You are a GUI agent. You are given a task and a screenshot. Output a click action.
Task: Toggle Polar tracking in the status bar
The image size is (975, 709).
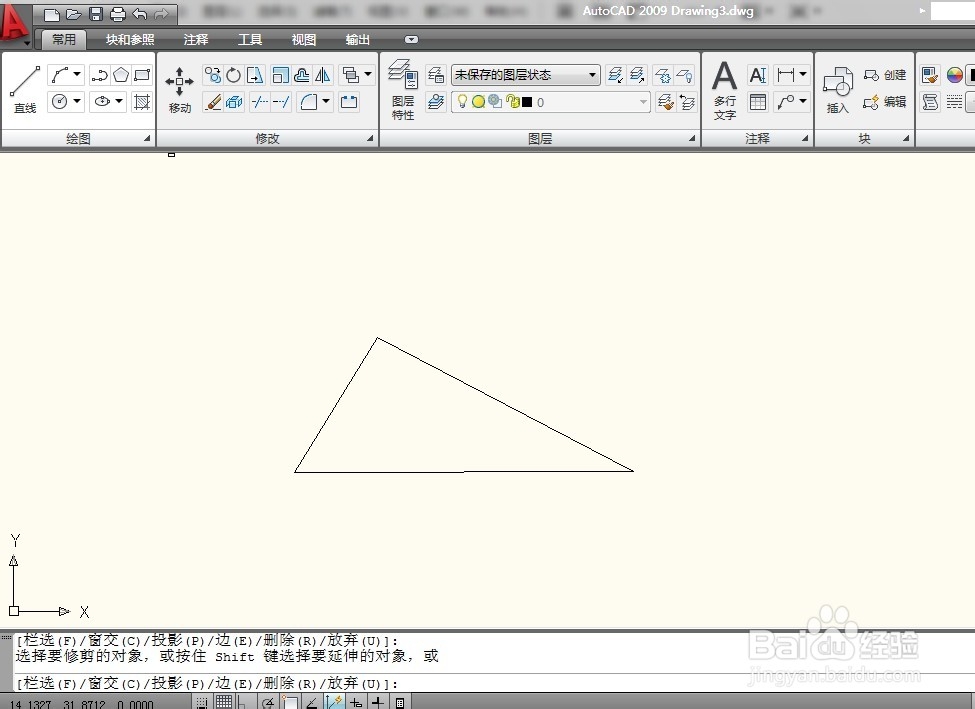[267, 703]
